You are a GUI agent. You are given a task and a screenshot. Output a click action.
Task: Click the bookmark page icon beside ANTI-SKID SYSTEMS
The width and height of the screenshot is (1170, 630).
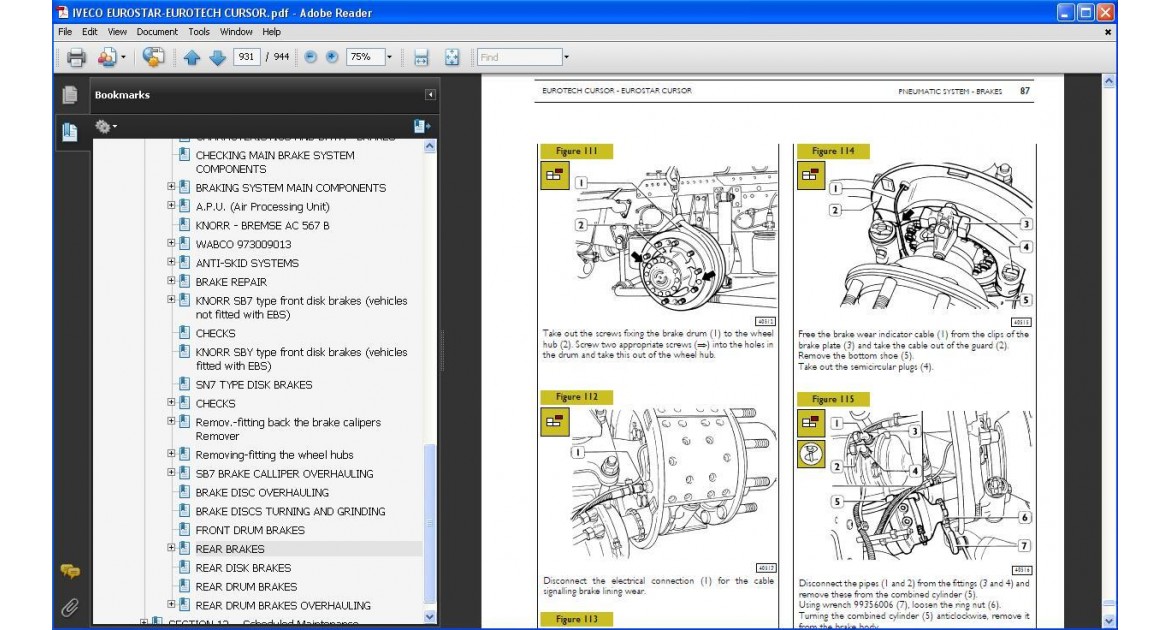pos(184,262)
